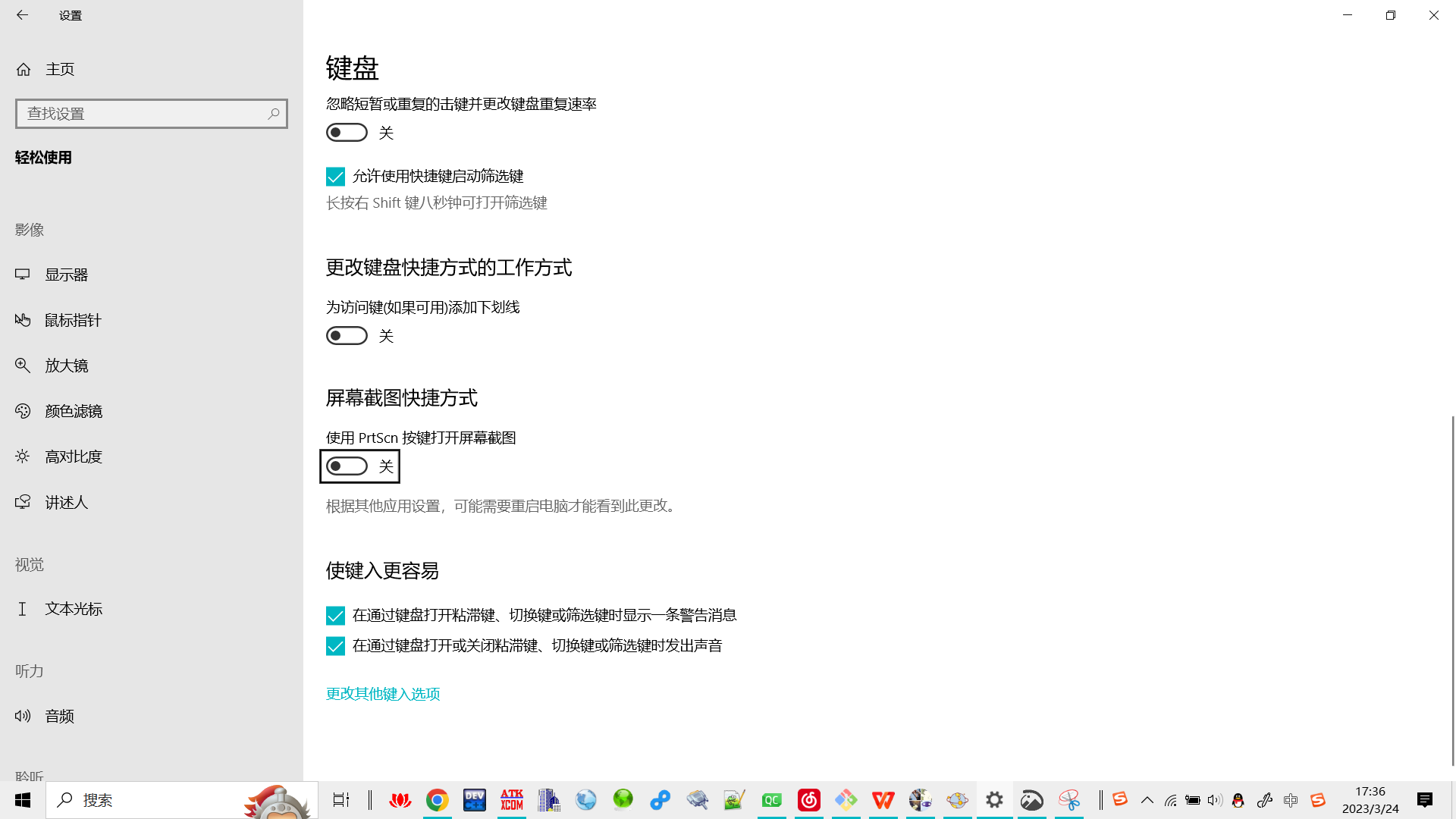Select 颜色滤镜 color filters item
Viewport: 1456px width, 819px height.
pyautogui.click(x=73, y=411)
